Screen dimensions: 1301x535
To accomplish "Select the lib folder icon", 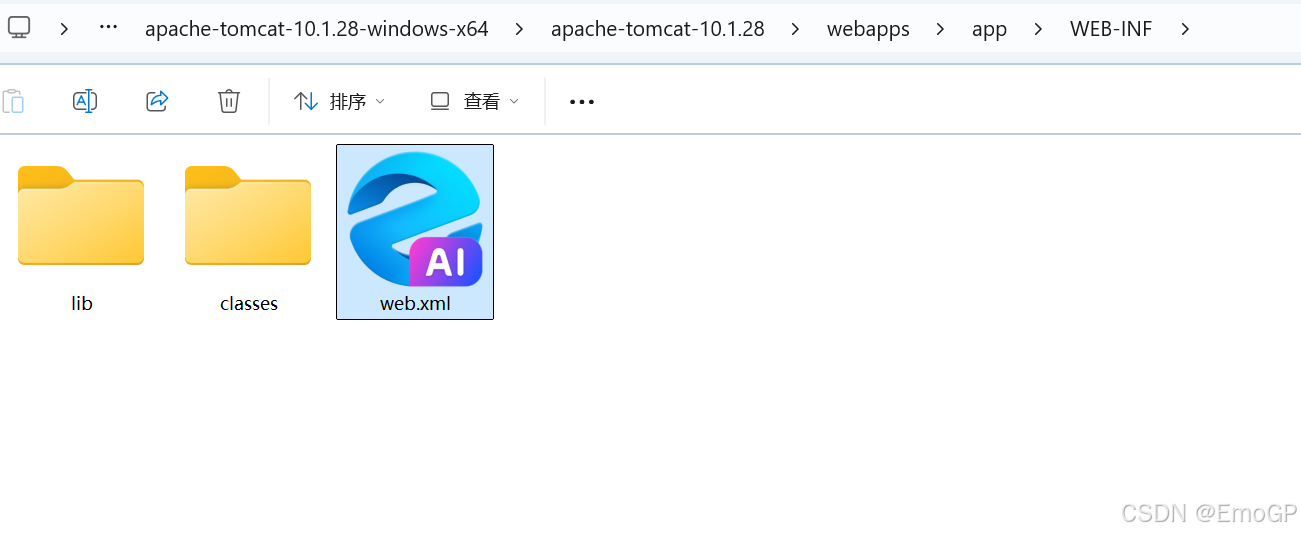I will pyautogui.click(x=81, y=216).
